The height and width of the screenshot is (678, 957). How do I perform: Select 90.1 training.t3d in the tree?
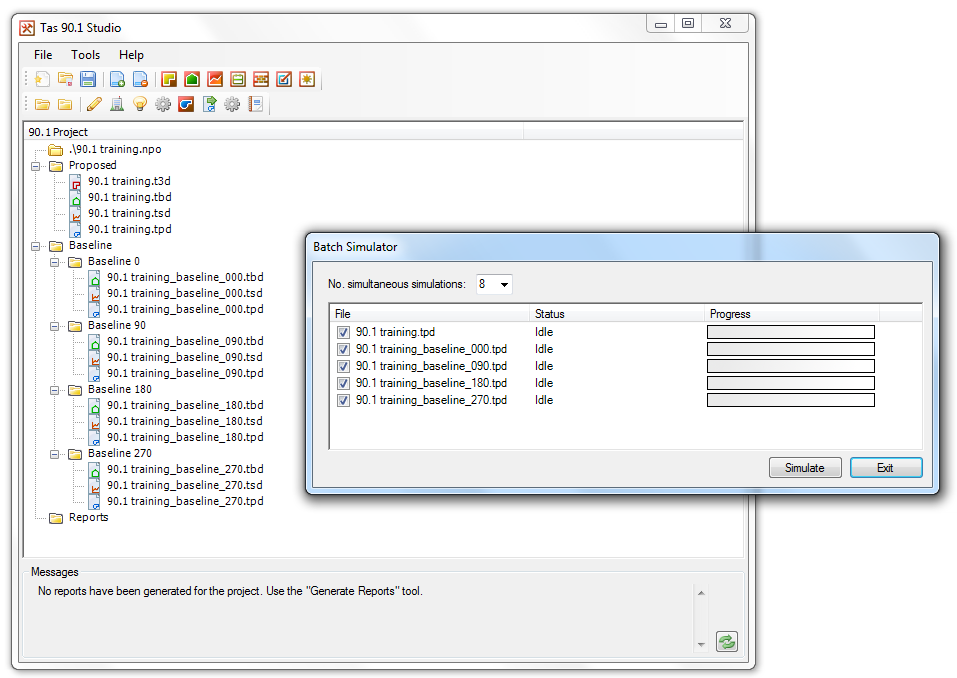tap(129, 181)
